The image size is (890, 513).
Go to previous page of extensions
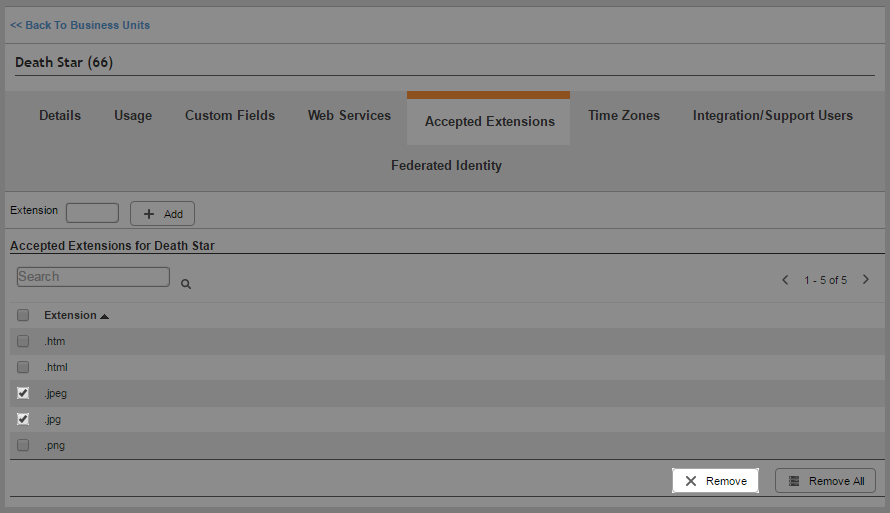coord(785,280)
